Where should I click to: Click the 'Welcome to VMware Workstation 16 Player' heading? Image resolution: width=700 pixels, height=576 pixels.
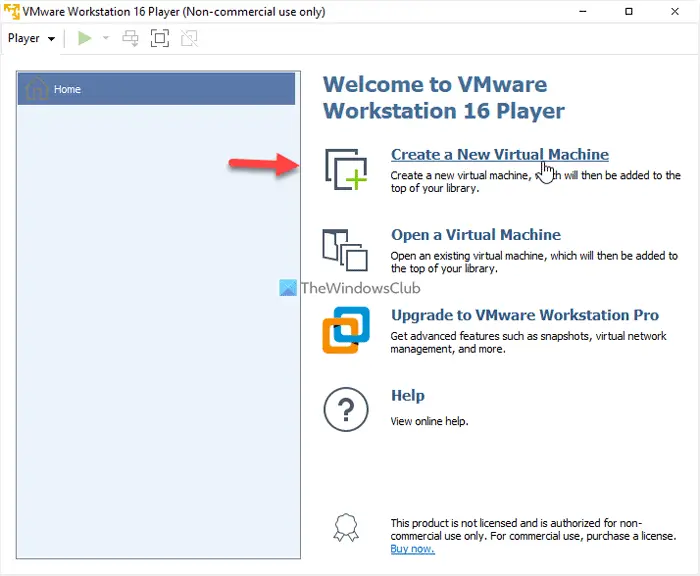(444, 98)
